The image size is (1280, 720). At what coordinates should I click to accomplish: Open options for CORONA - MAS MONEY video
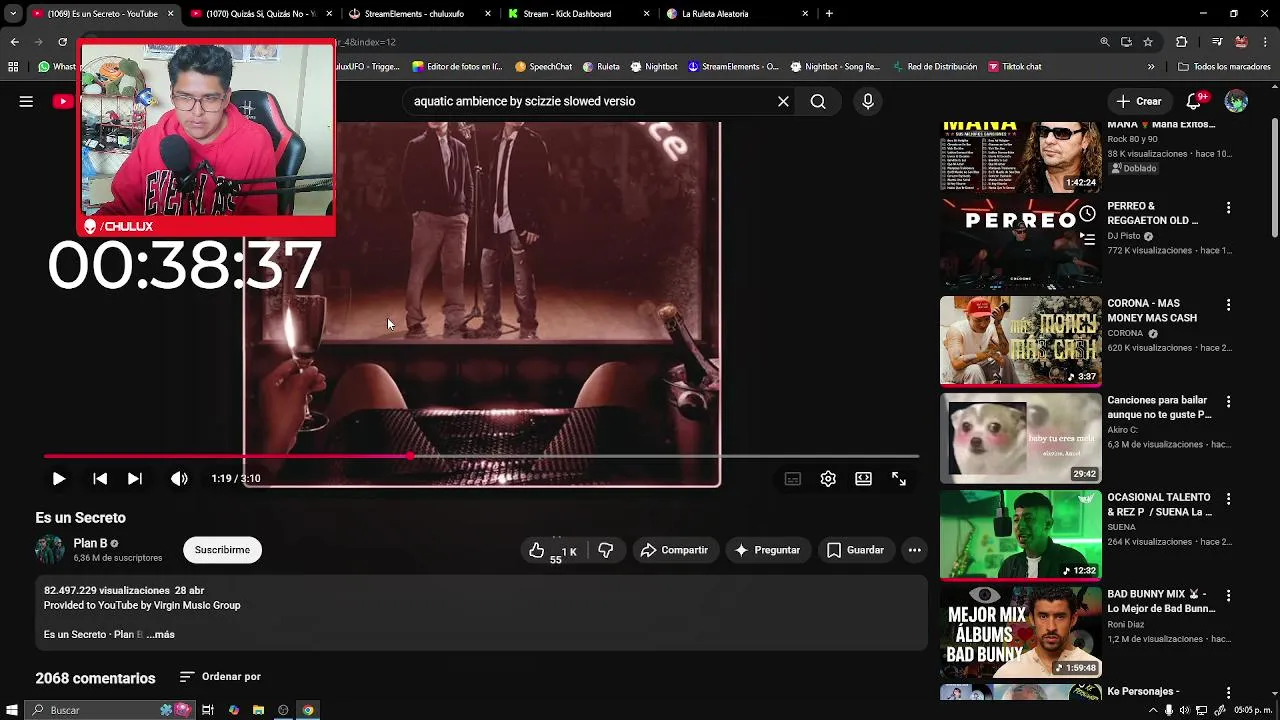1228,305
